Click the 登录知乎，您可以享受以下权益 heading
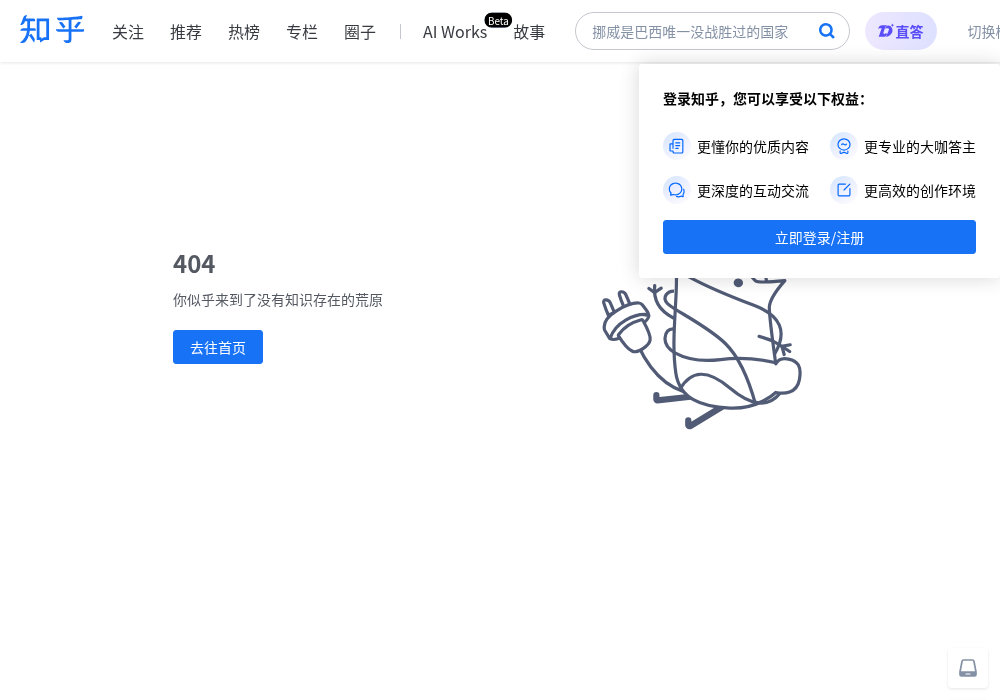This screenshot has width=1000, height=700. pyautogui.click(x=763, y=99)
